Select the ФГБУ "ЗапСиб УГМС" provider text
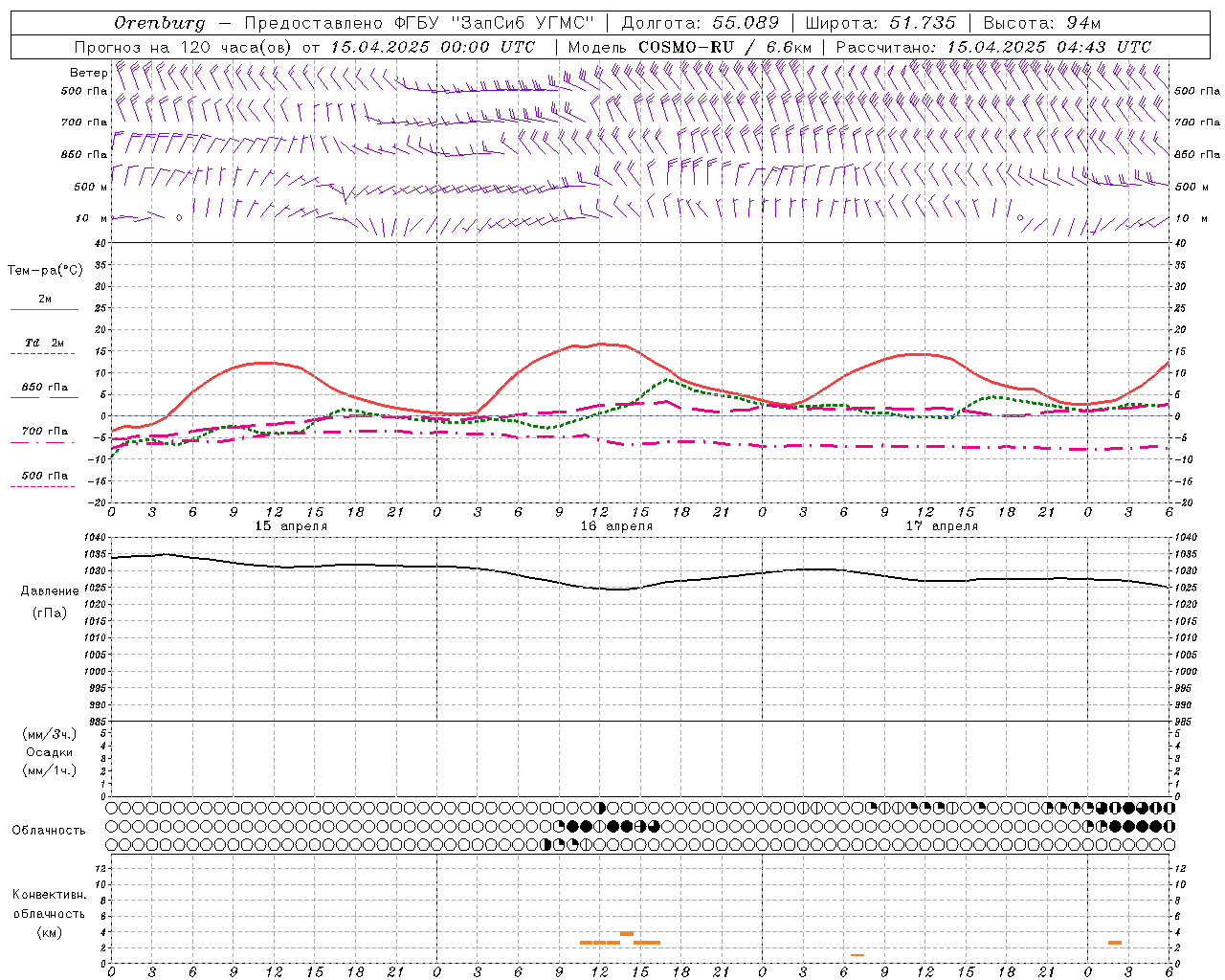Image resolution: width=1225 pixels, height=980 pixels. [495, 23]
